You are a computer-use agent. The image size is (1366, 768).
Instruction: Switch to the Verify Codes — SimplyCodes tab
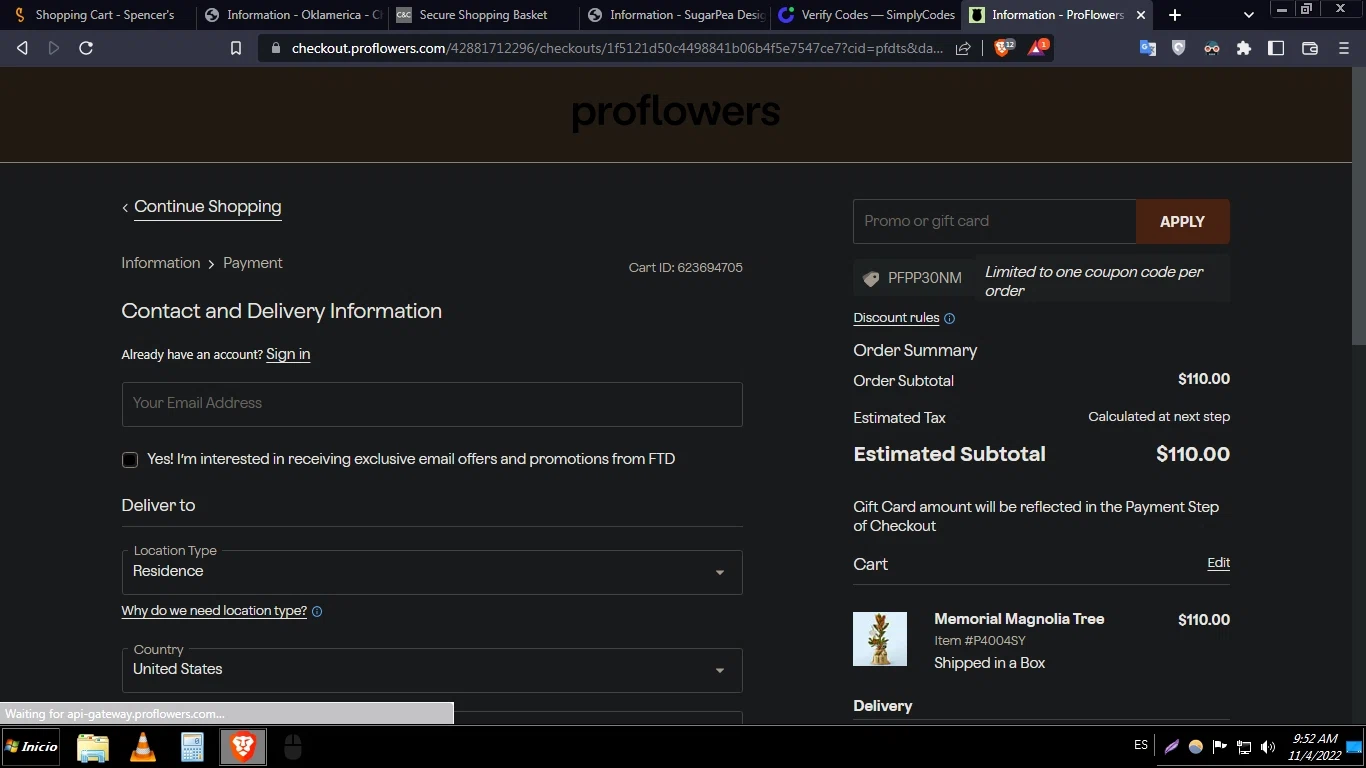(866, 15)
